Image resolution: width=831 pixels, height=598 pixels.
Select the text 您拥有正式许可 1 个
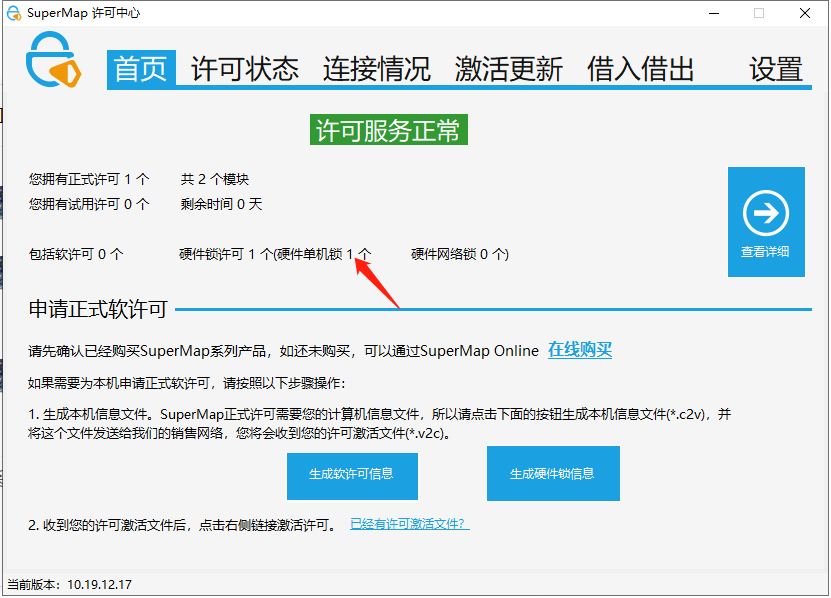[89, 179]
